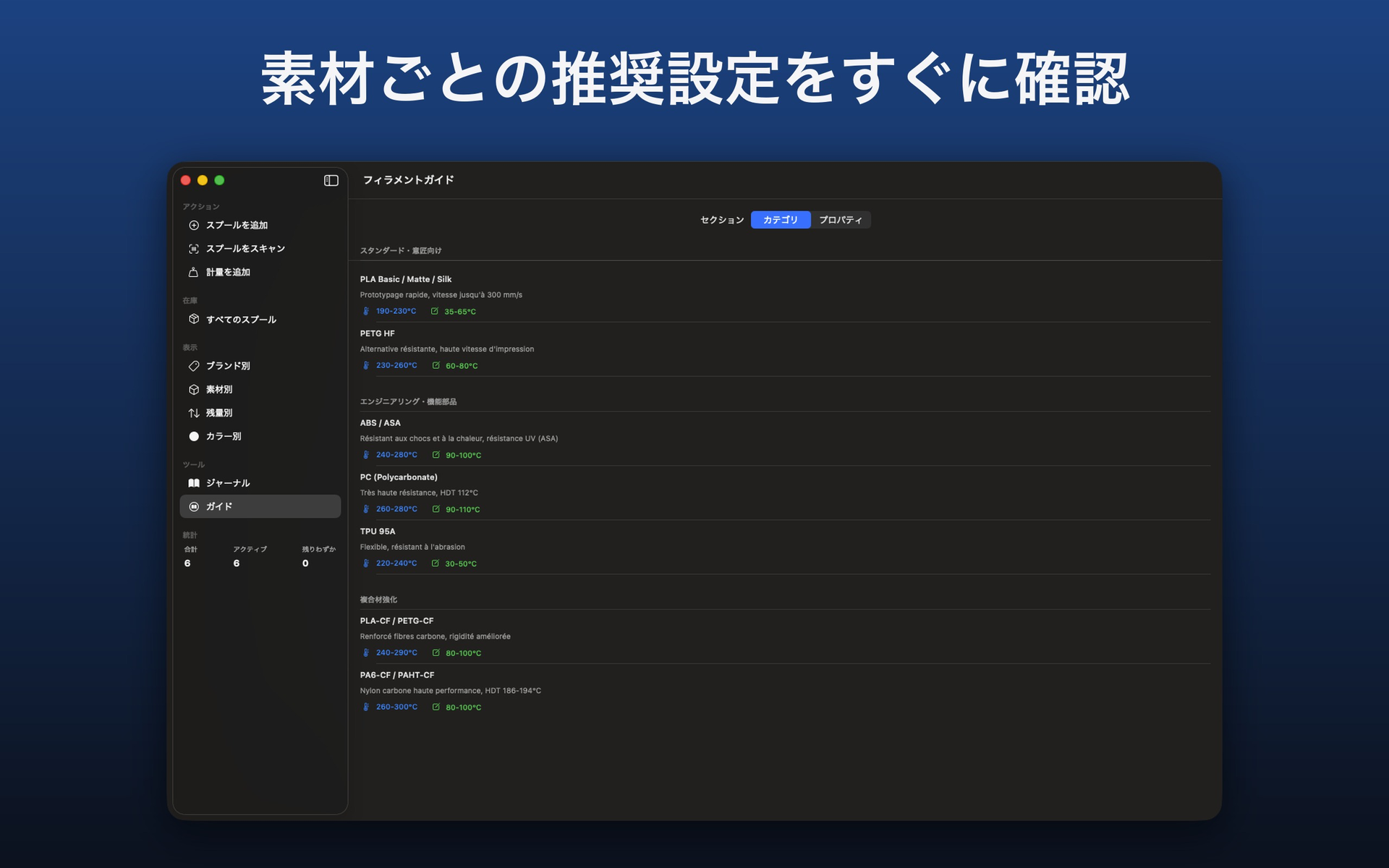This screenshot has height=868, width=1389.
Task: Click the nozzle temperature icon for PA6-CF / PAHT-CF
Action: [366, 707]
